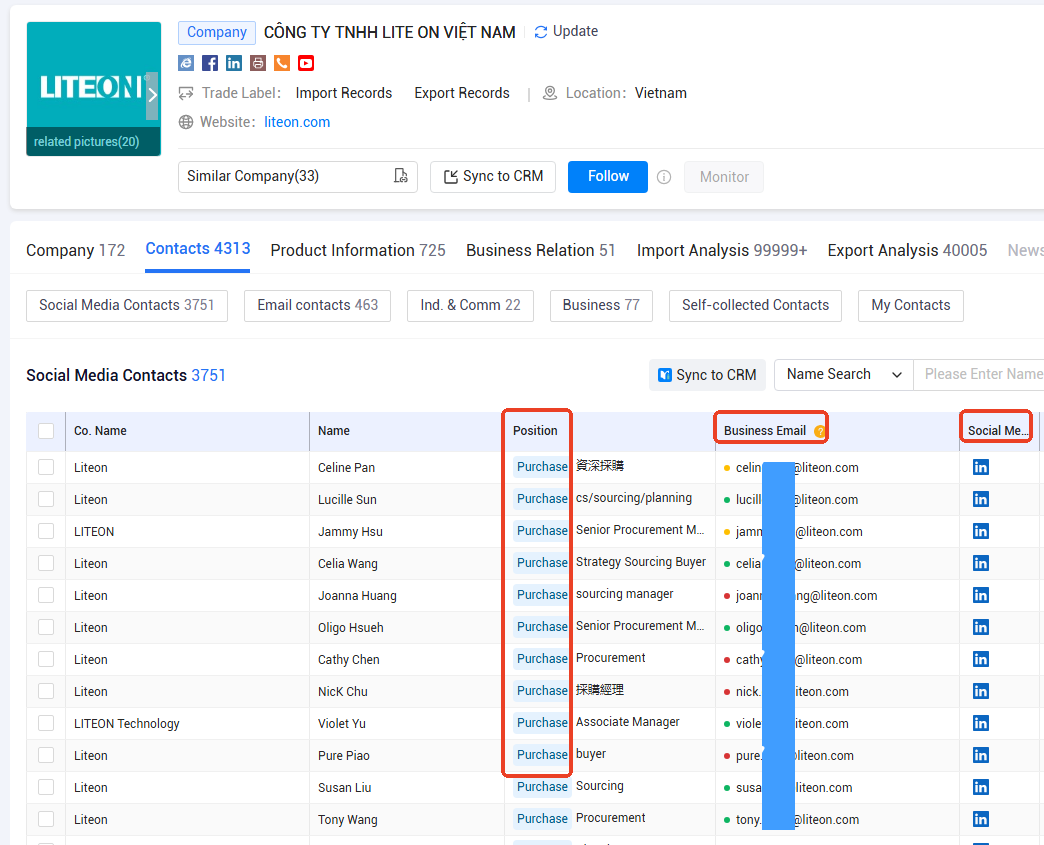
Task: Focus the Please Enter Name field
Action: click(x=979, y=374)
